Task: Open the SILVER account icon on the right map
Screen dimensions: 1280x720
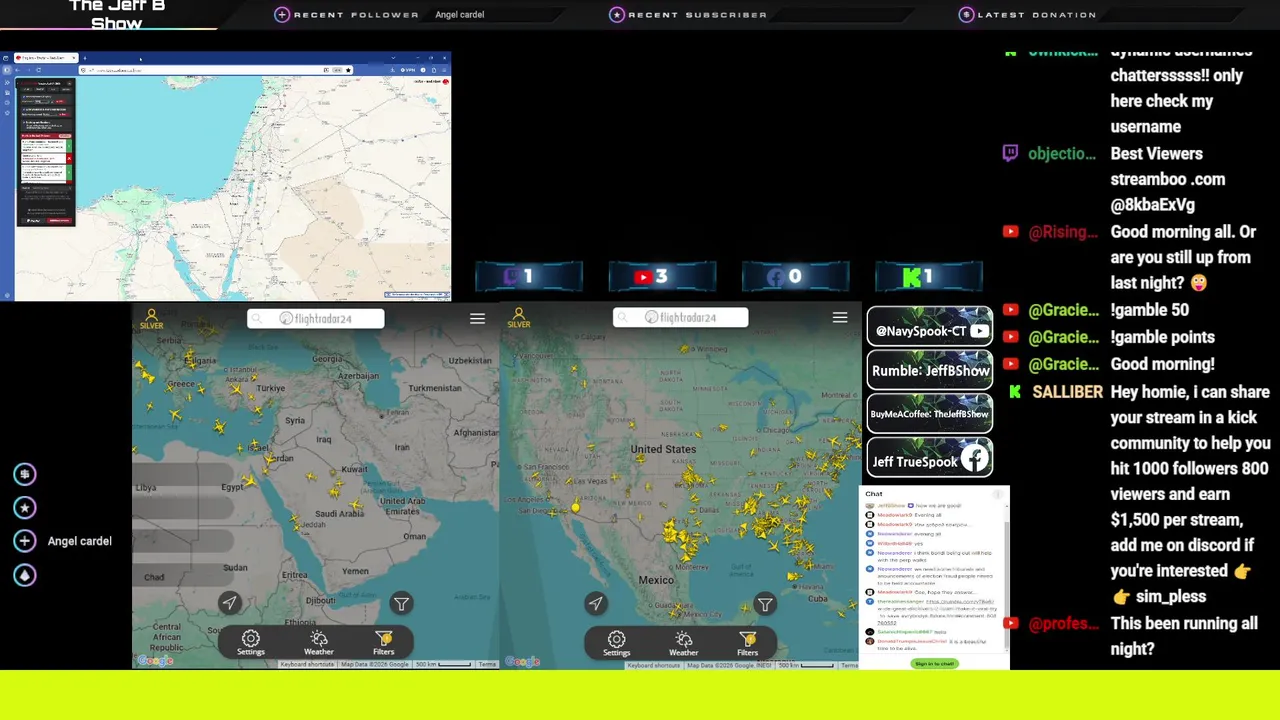Action: click(x=519, y=319)
